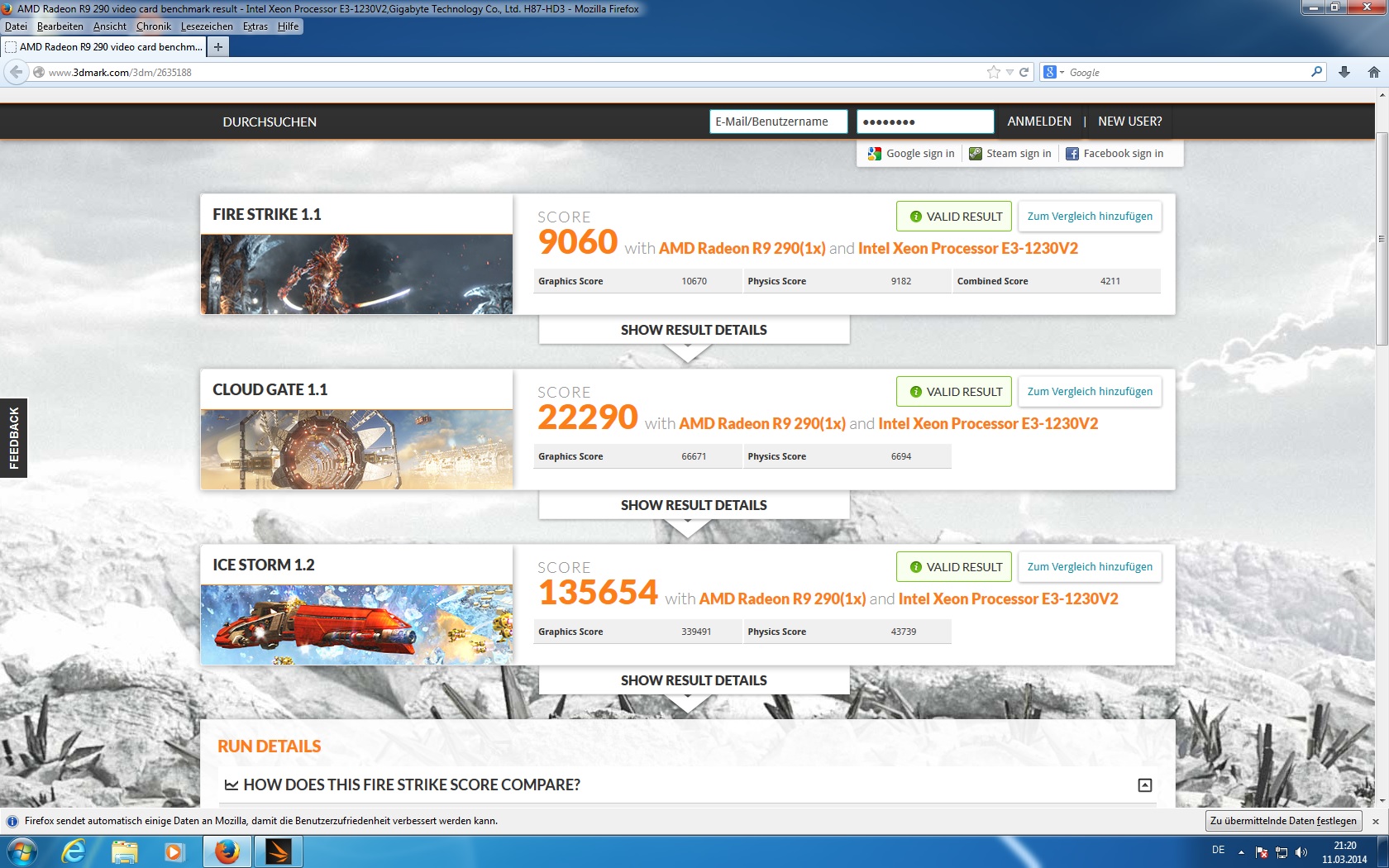Screen dimensions: 1389x868
Task: Open the URL history dropdown arrow
Action: point(1010,72)
